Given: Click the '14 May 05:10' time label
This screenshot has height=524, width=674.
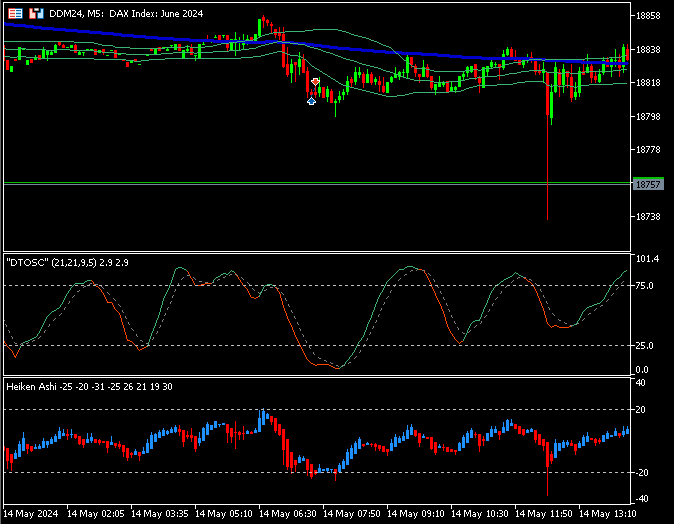Looking at the screenshot, I should click(224, 514).
